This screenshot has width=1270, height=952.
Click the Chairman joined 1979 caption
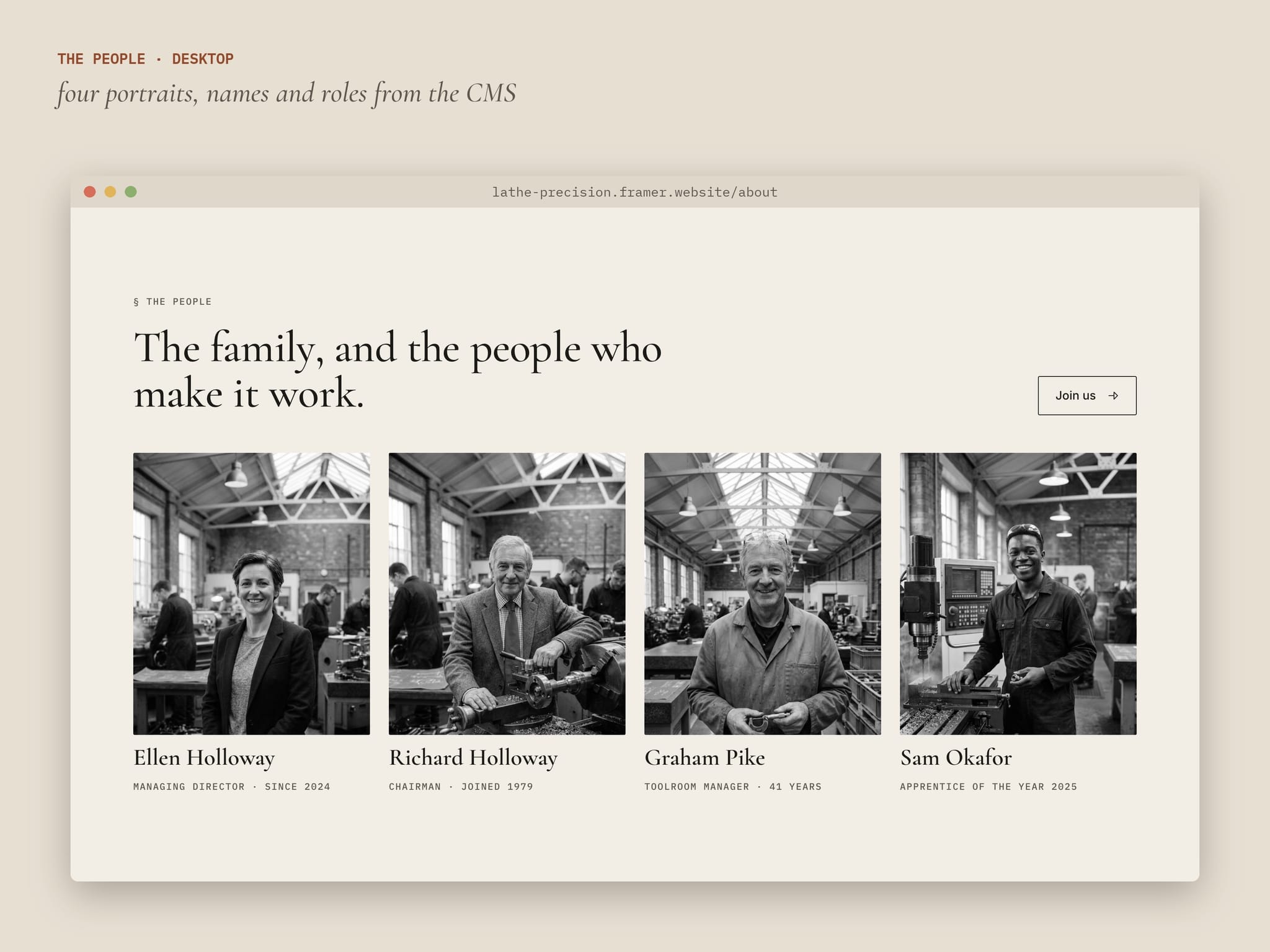(x=461, y=787)
